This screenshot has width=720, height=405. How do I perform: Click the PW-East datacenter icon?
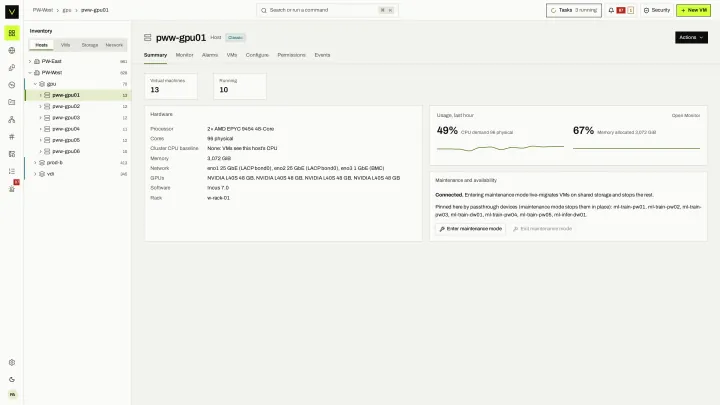37,61
